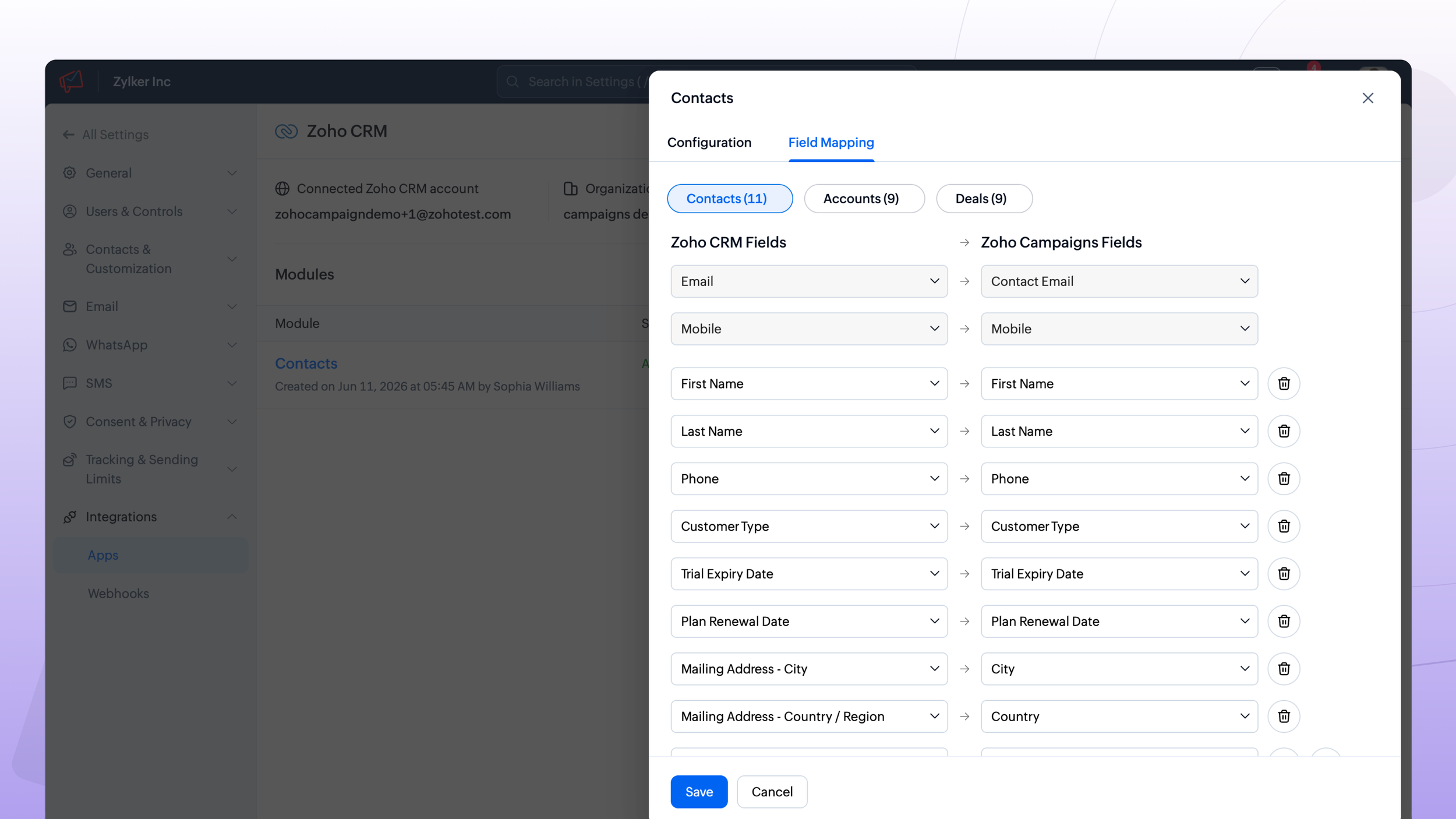The width and height of the screenshot is (1456, 819).
Task: Switch to the Deals (9) pill tab
Action: tap(984, 199)
